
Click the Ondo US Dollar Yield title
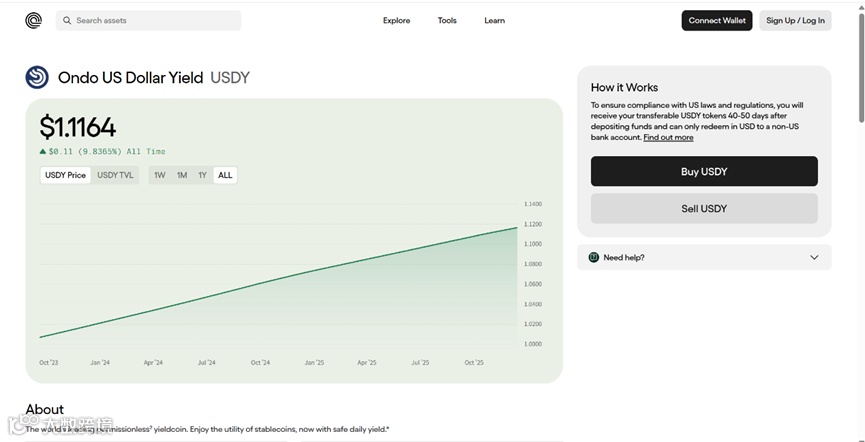pos(131,78)
